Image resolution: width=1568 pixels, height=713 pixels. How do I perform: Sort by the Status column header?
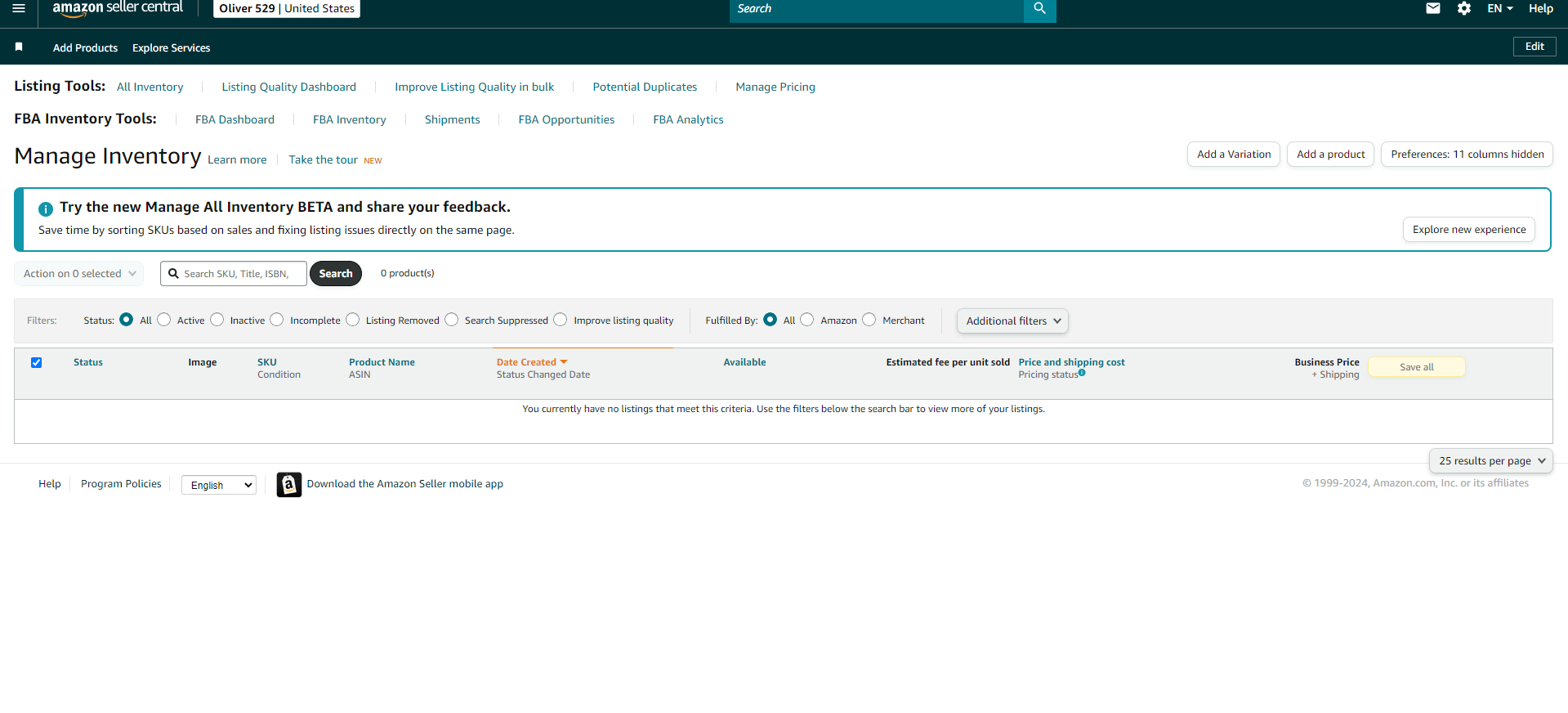(88, 362)
